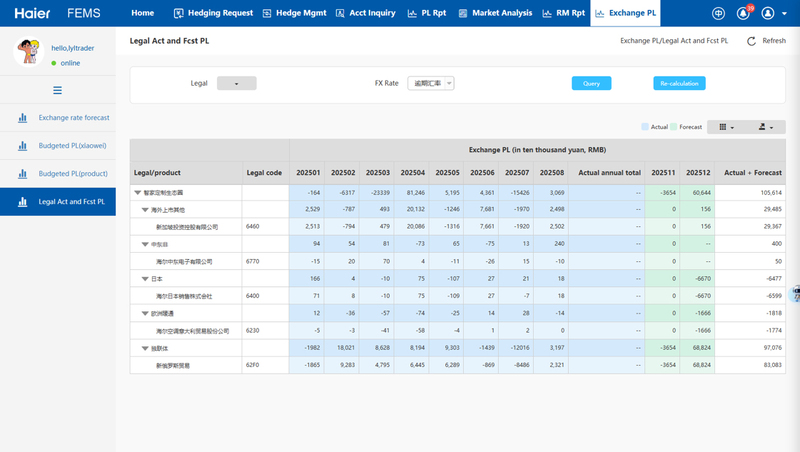The height and width of the screenshot is (452, 800).
Task: Open the FX Rate combo box
Action: click(x=431, y=84)
